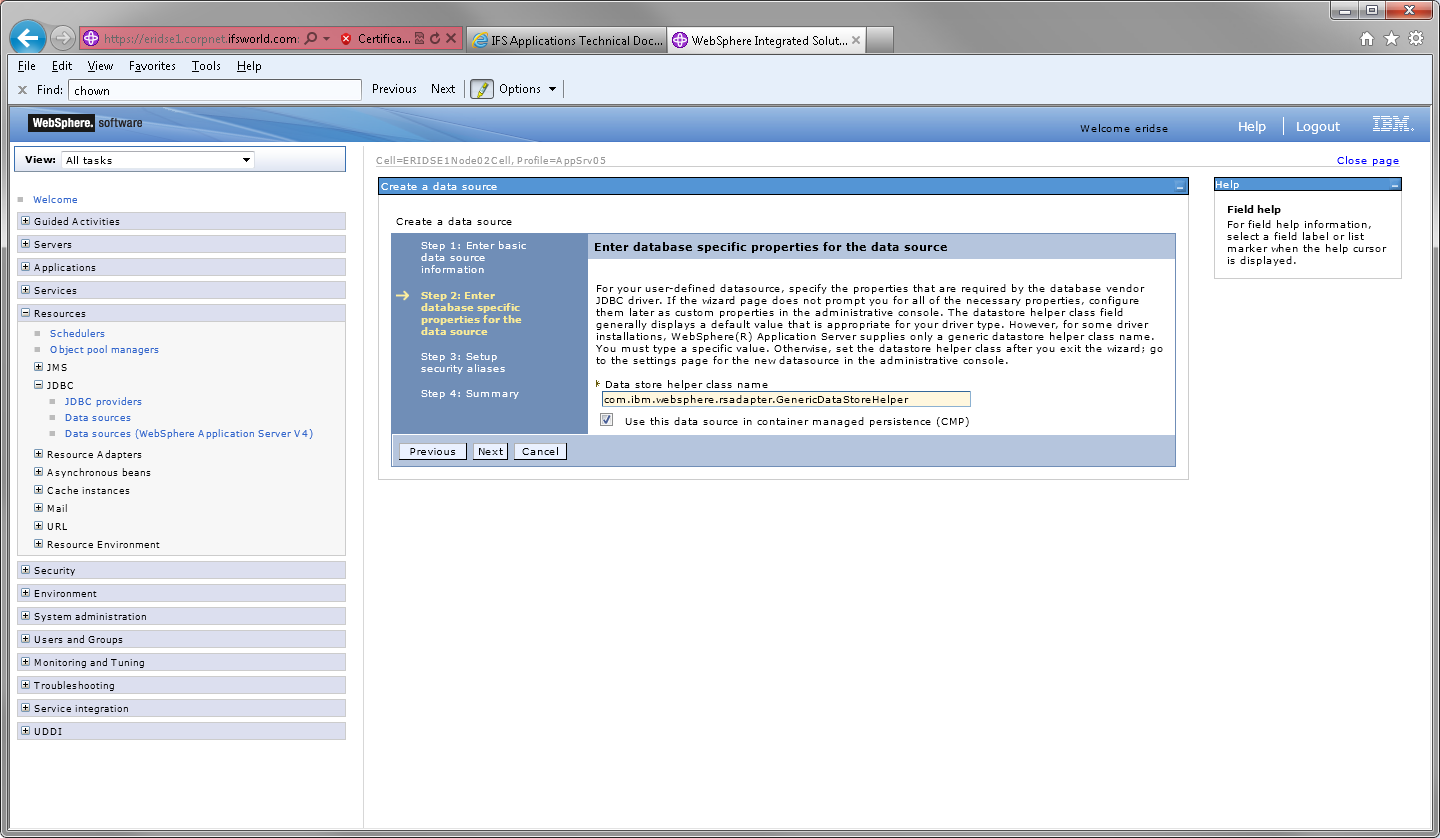Stop loading with address bar X
The height and width of the screenshot is (838, 1440).
pos(451,39)
